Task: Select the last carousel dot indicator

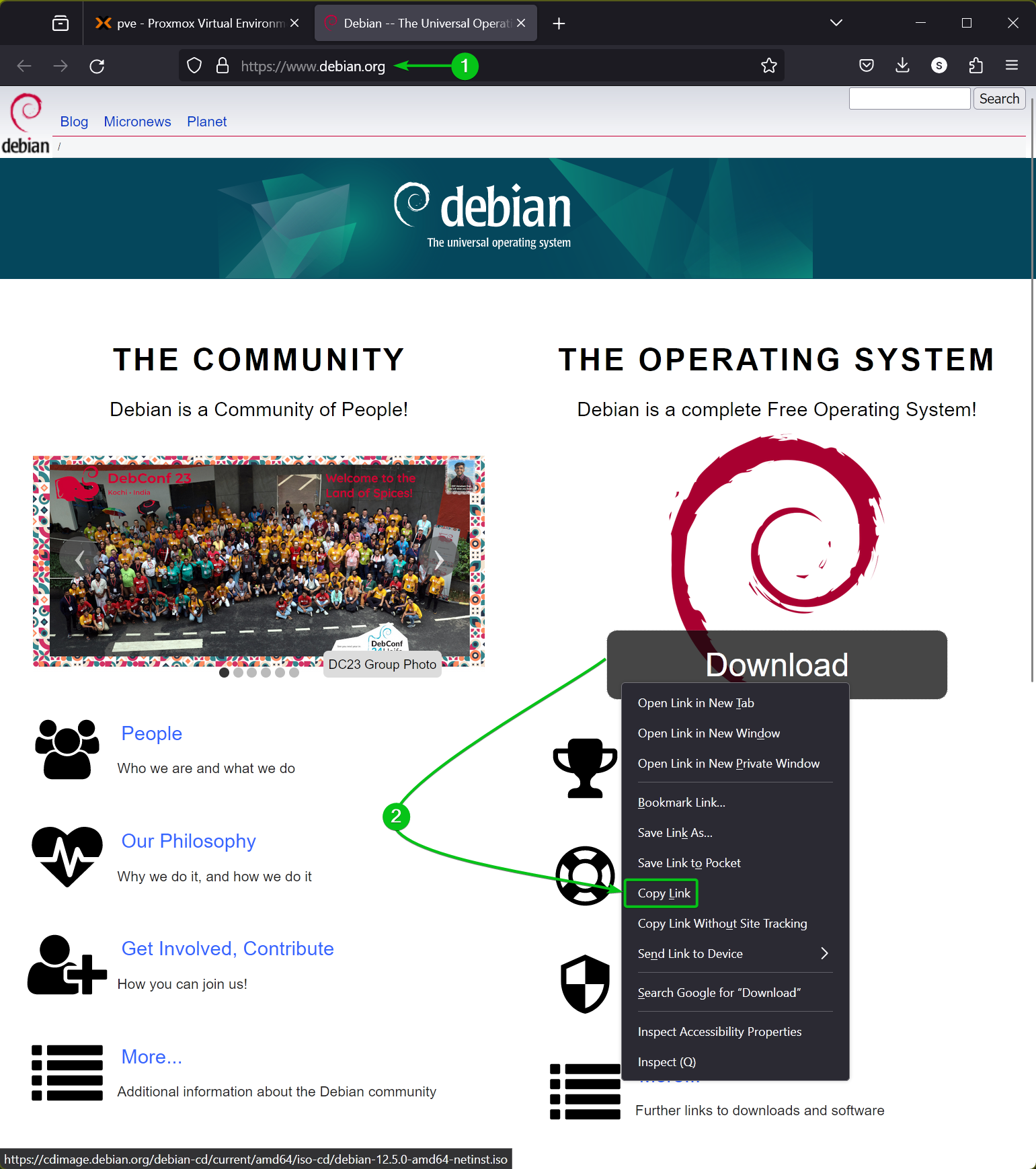Action: tap(294, 672)
